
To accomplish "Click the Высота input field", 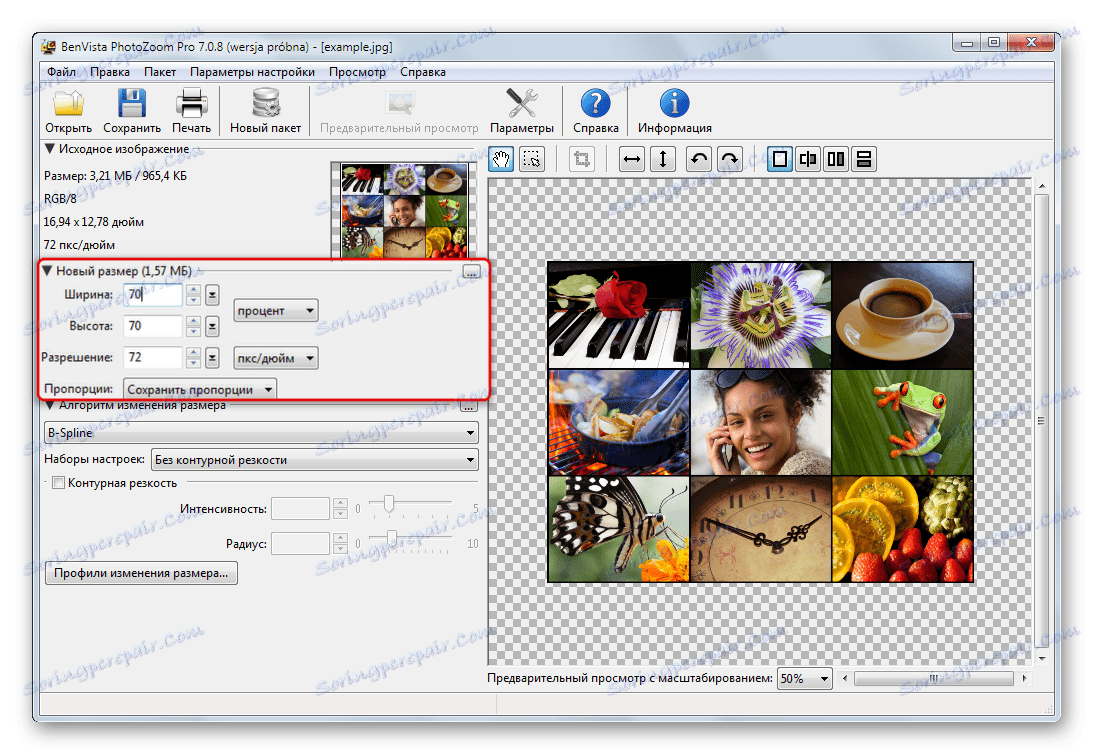I will point(153,326).
